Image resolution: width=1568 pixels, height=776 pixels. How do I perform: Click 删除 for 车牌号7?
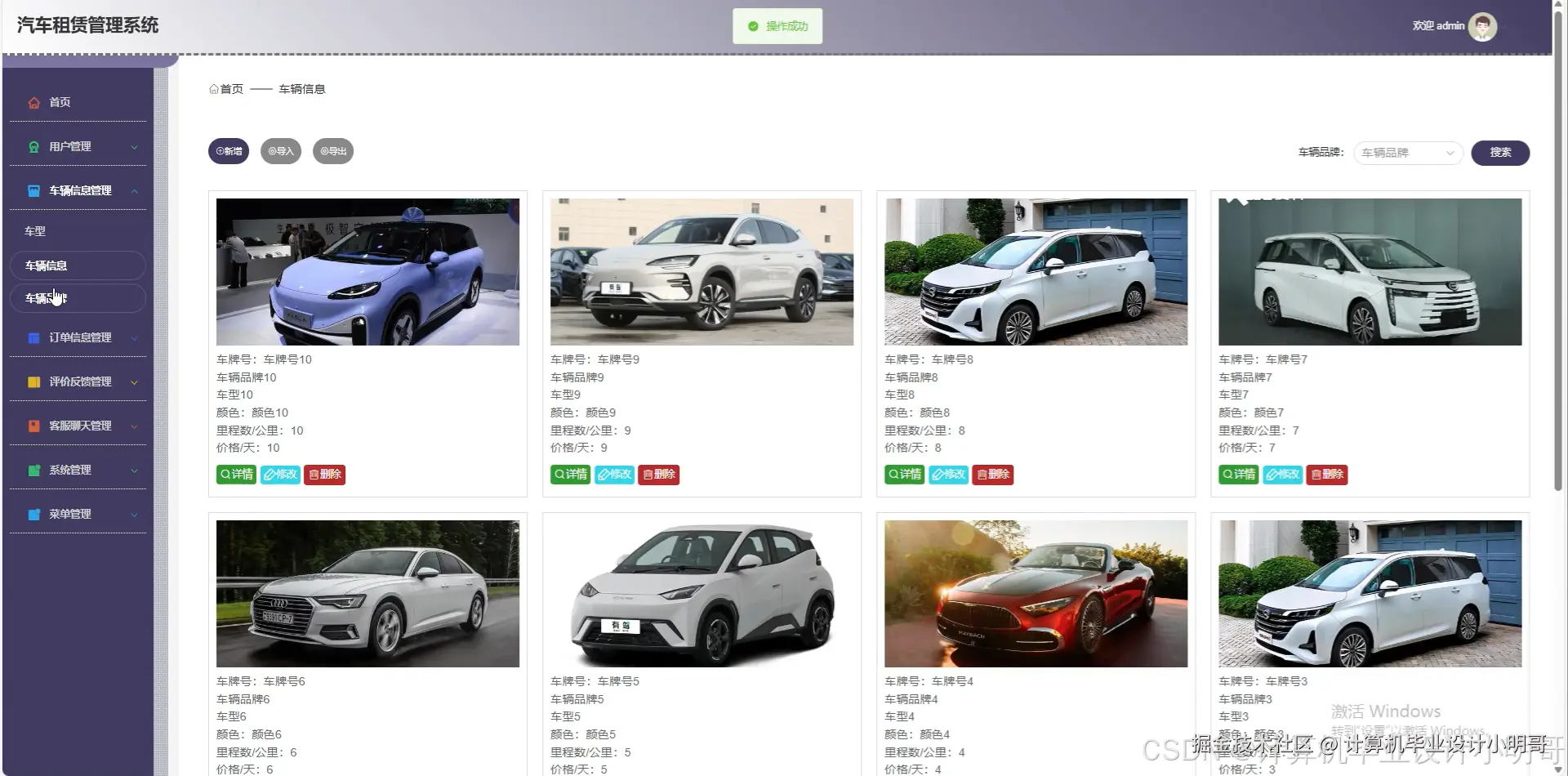pos(1326,475)
